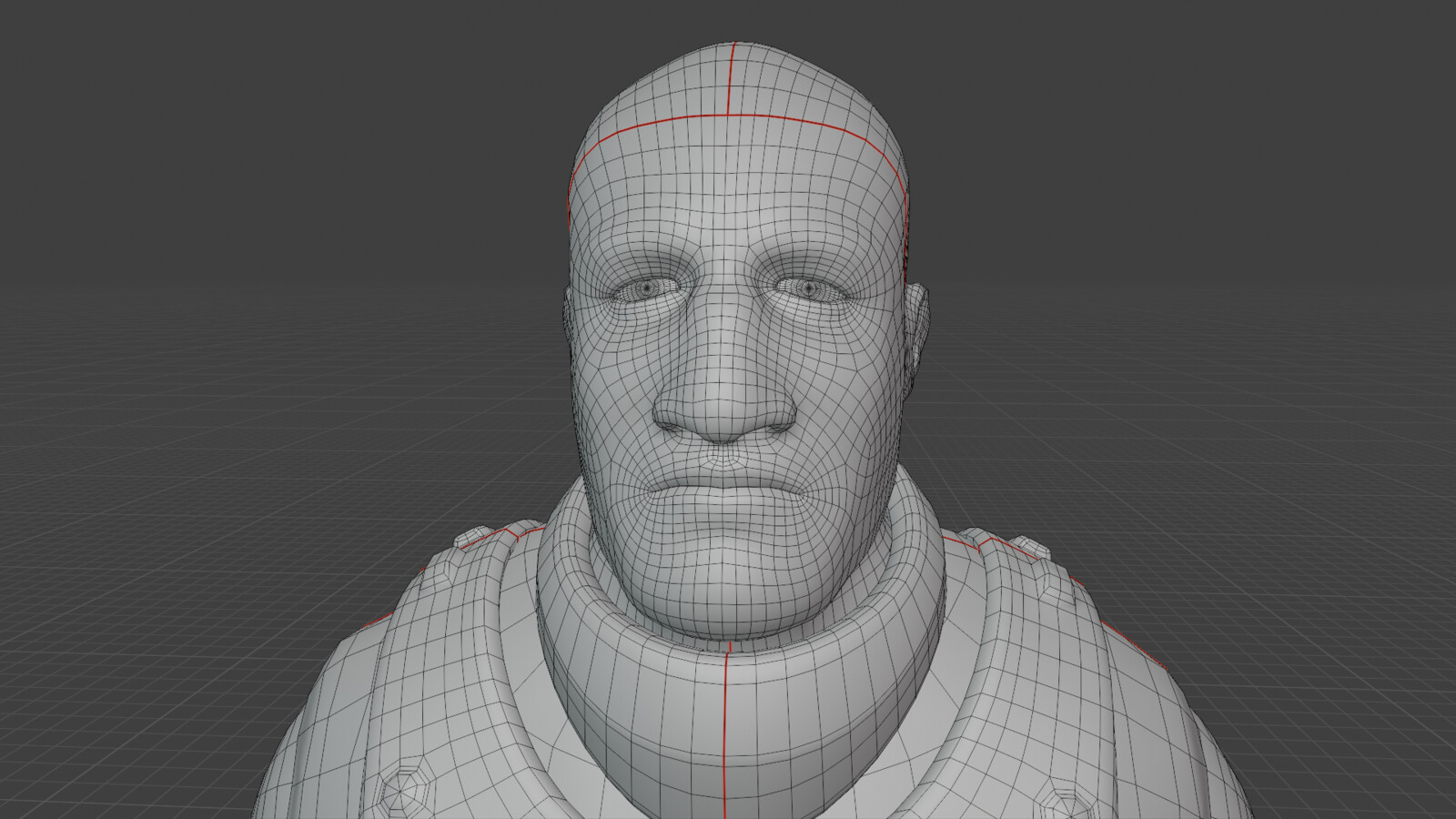
Task: Click the red seam on the chin
Action: click(x=728, y=655)
